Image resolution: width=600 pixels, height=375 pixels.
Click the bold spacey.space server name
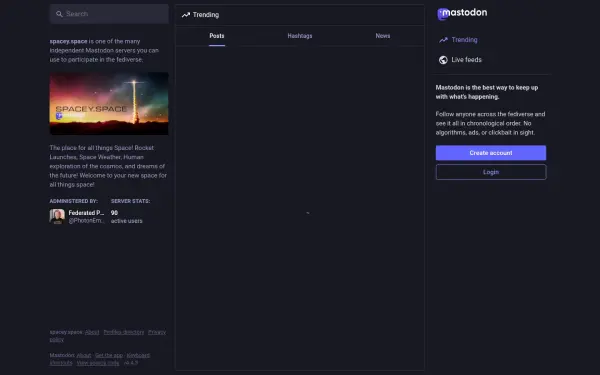coord(68,41)
